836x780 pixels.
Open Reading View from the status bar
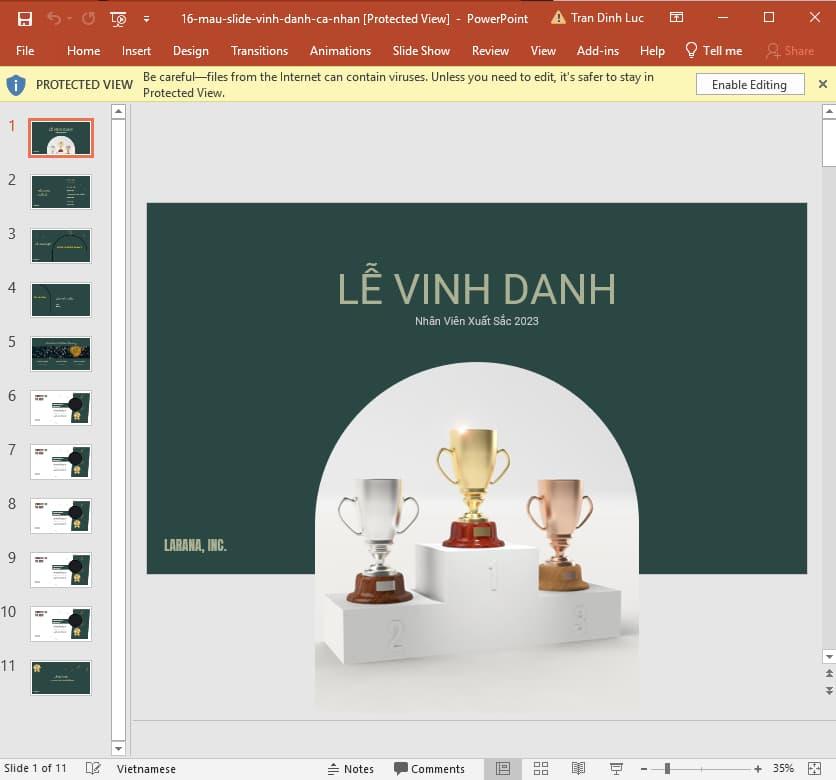(580, 769)
